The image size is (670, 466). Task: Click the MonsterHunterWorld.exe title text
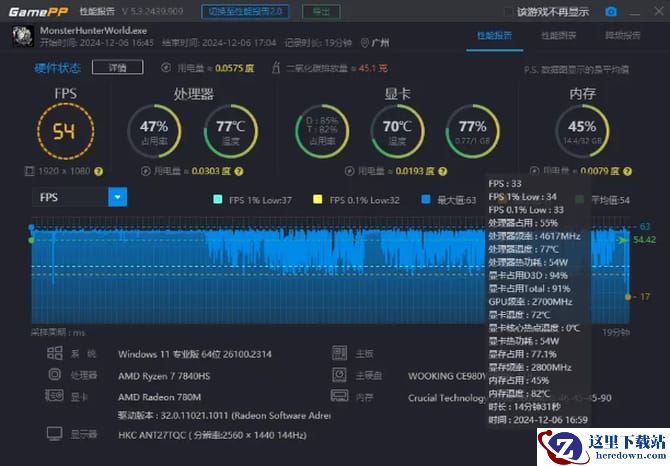tap(93, 31)
